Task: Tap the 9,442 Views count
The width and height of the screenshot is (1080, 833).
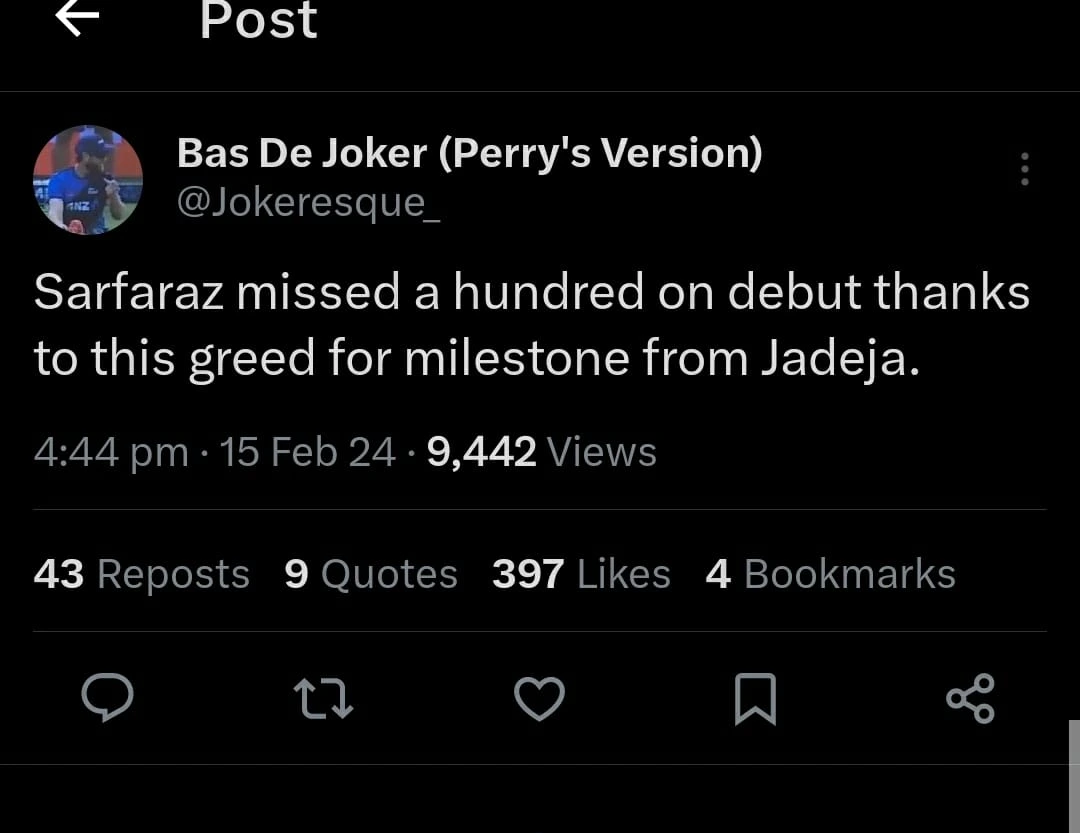Action: pyautogui.click(x=541, y=452)
